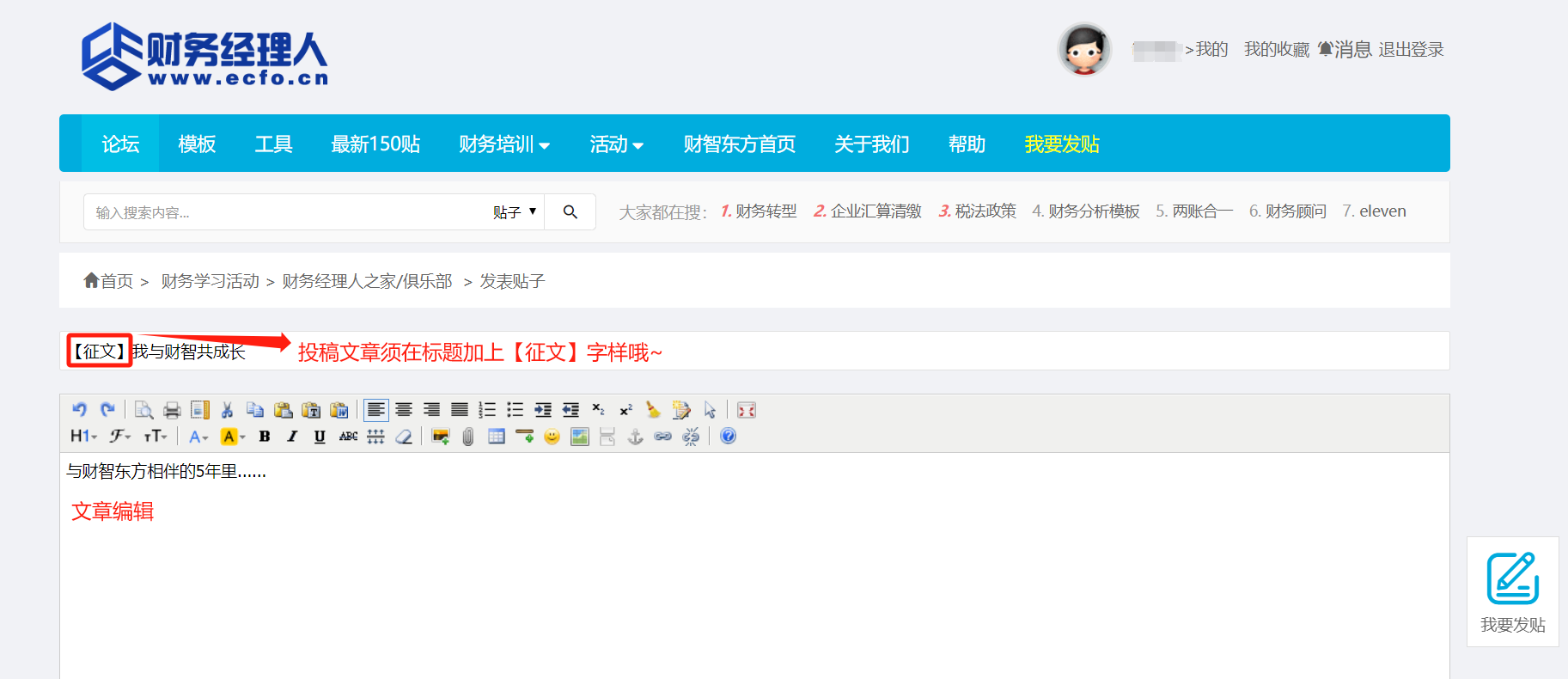Click the print icon in editor toolbar
The height and width of the screenshot is (679, 1568).
pos(172,410)
